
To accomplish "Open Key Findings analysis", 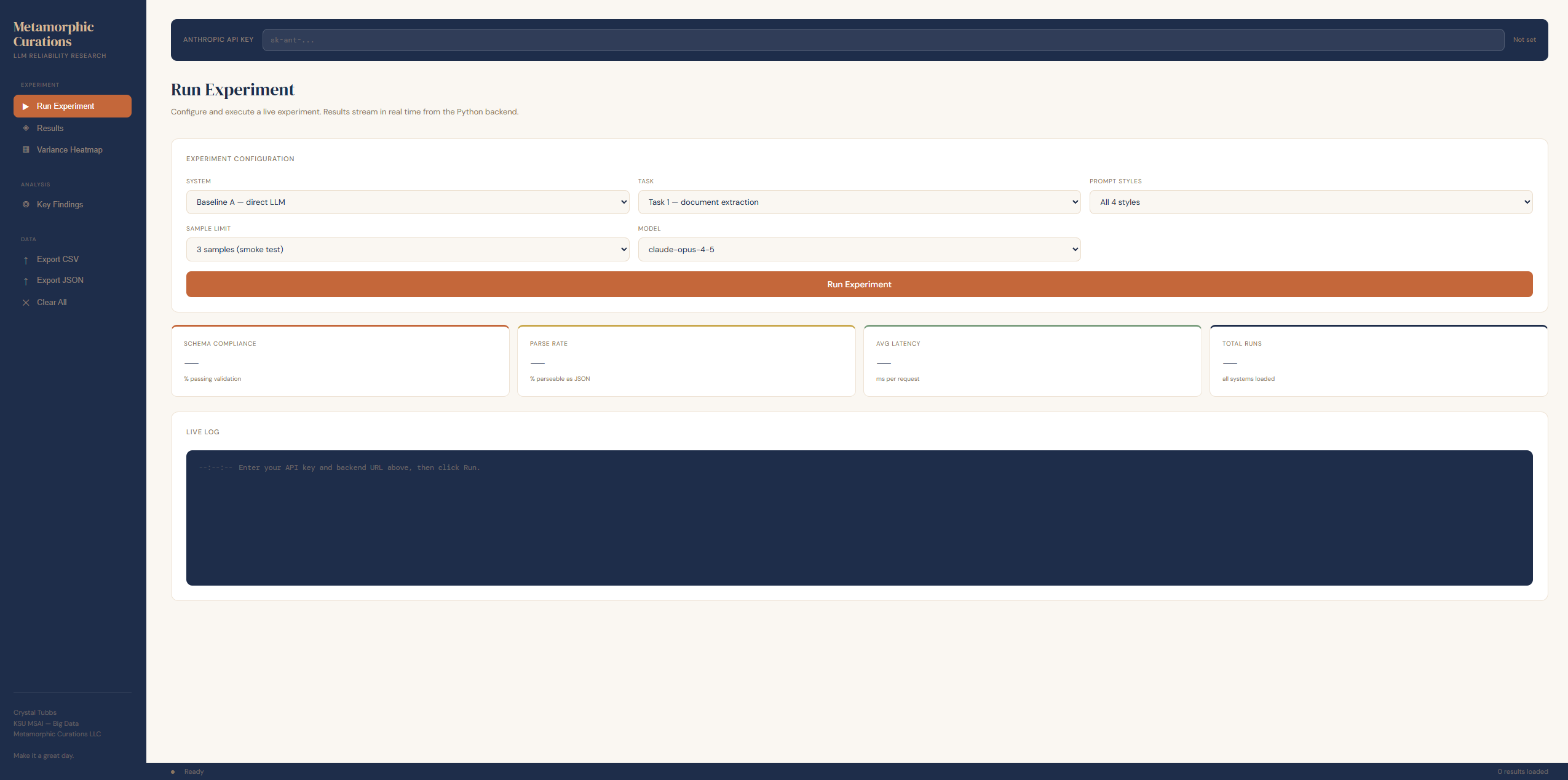I will click(73, 204).
